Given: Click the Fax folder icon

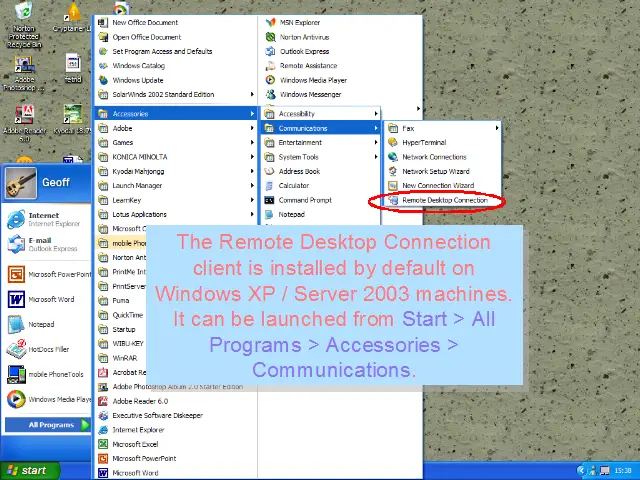Looking at the screenshot, I should [x=393, y=128].
